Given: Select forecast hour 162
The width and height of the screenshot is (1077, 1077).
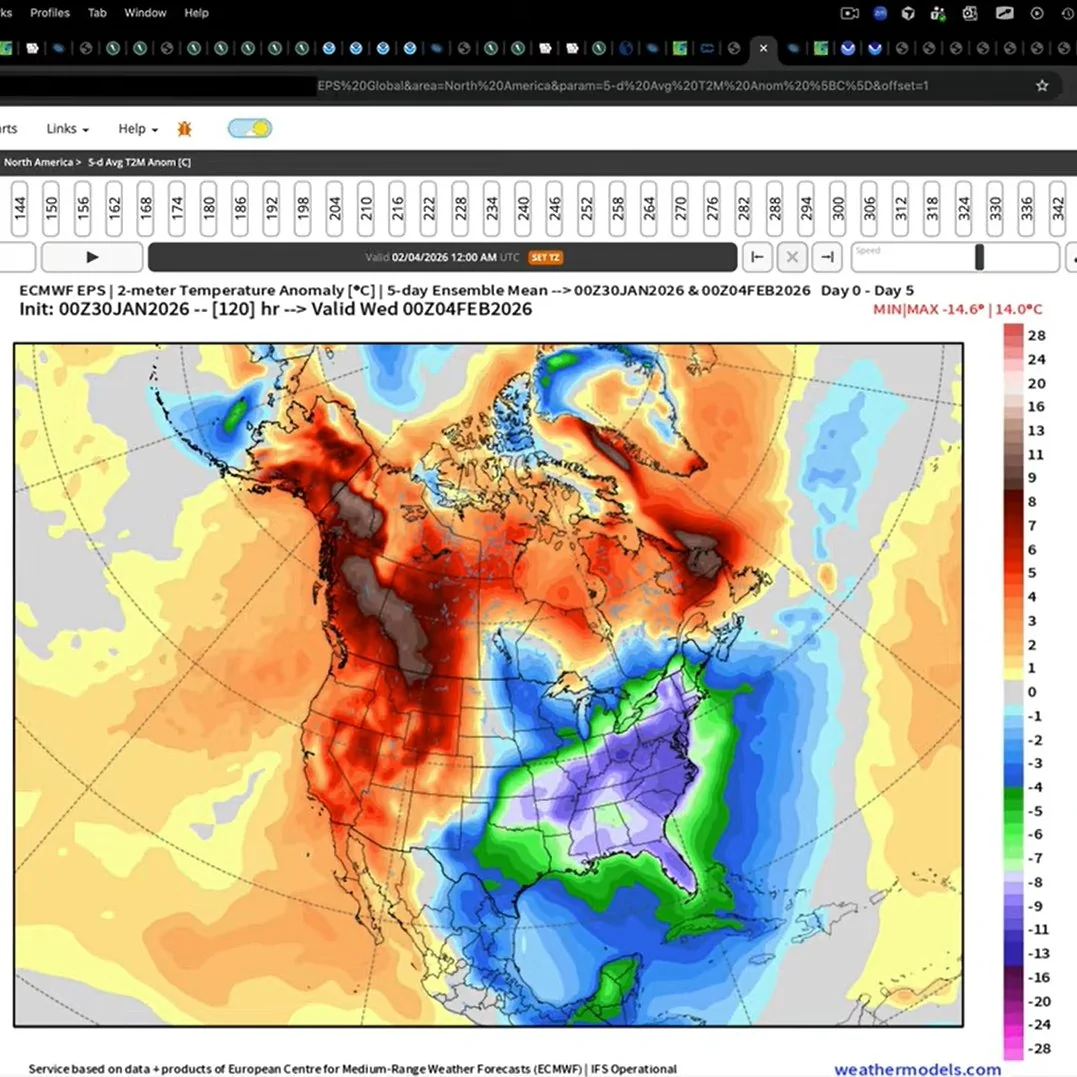Looking at the screenshot, I should [114, 208].
